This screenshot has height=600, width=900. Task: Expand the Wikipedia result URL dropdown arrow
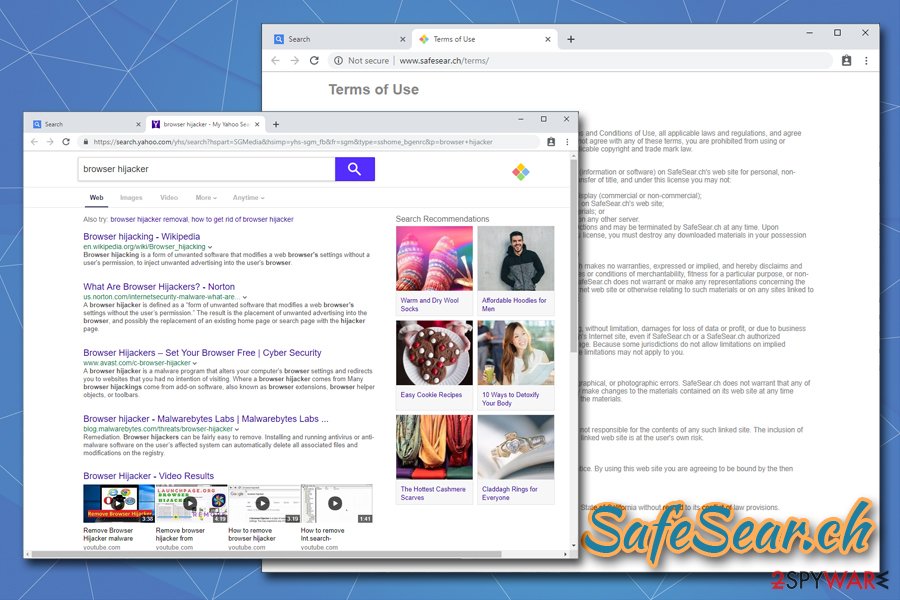(210, 247)
